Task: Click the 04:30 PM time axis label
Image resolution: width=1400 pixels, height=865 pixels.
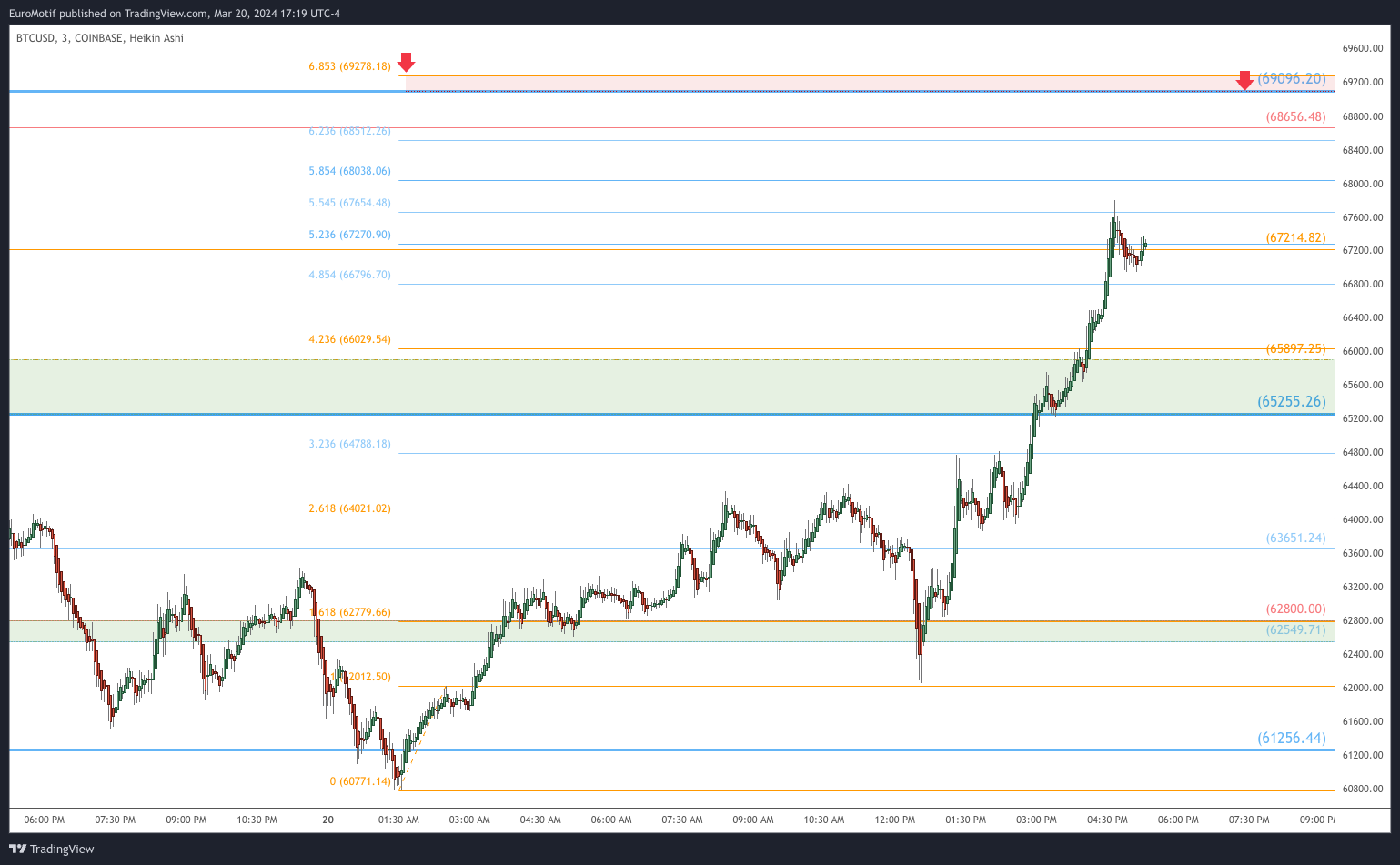Action: (1107, 820)
